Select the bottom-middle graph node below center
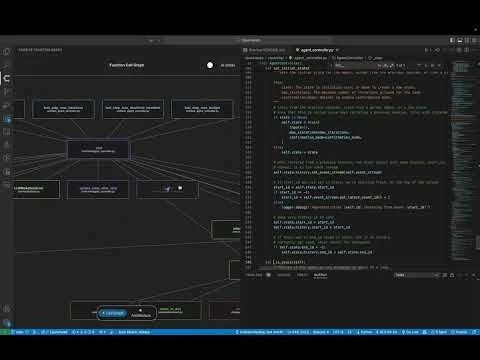480x360 pixels. click(98, 190)
